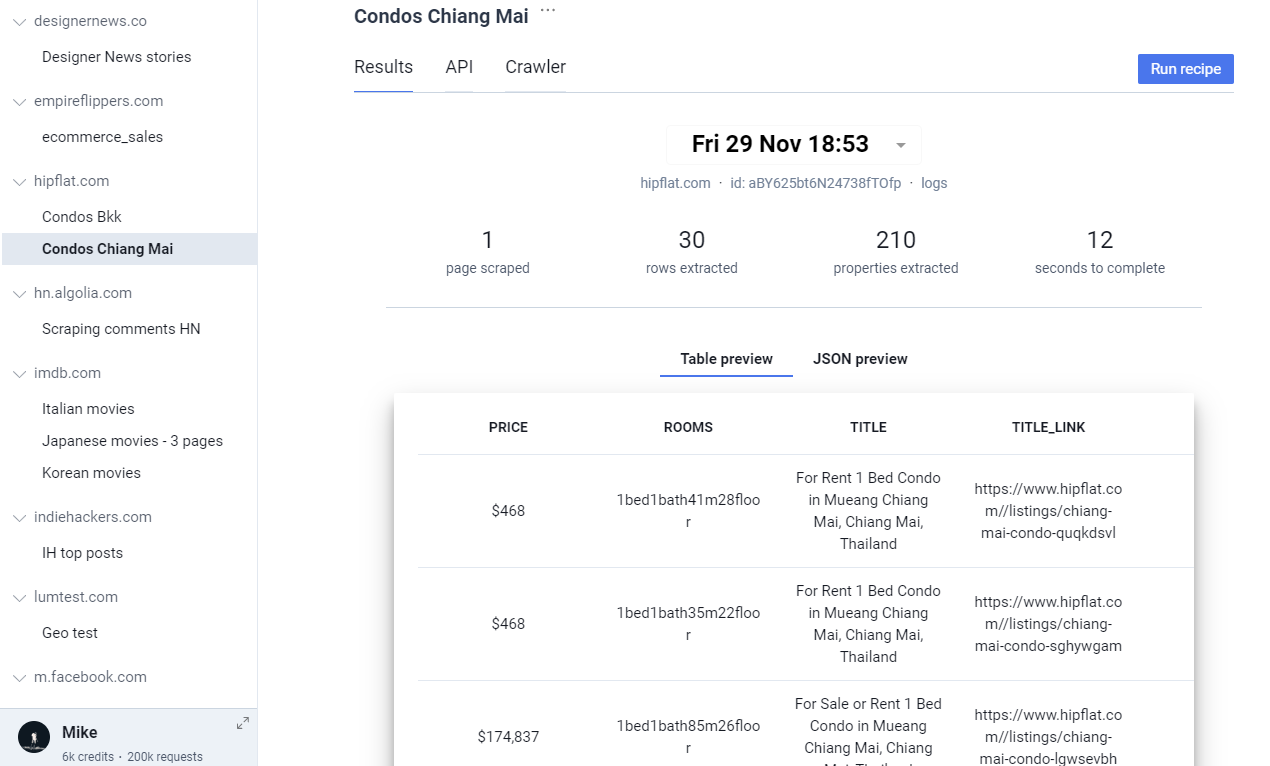Open the Condos Bkk recipe
1270x766 pixels.
pyautogui.click(x=82, y=217)
